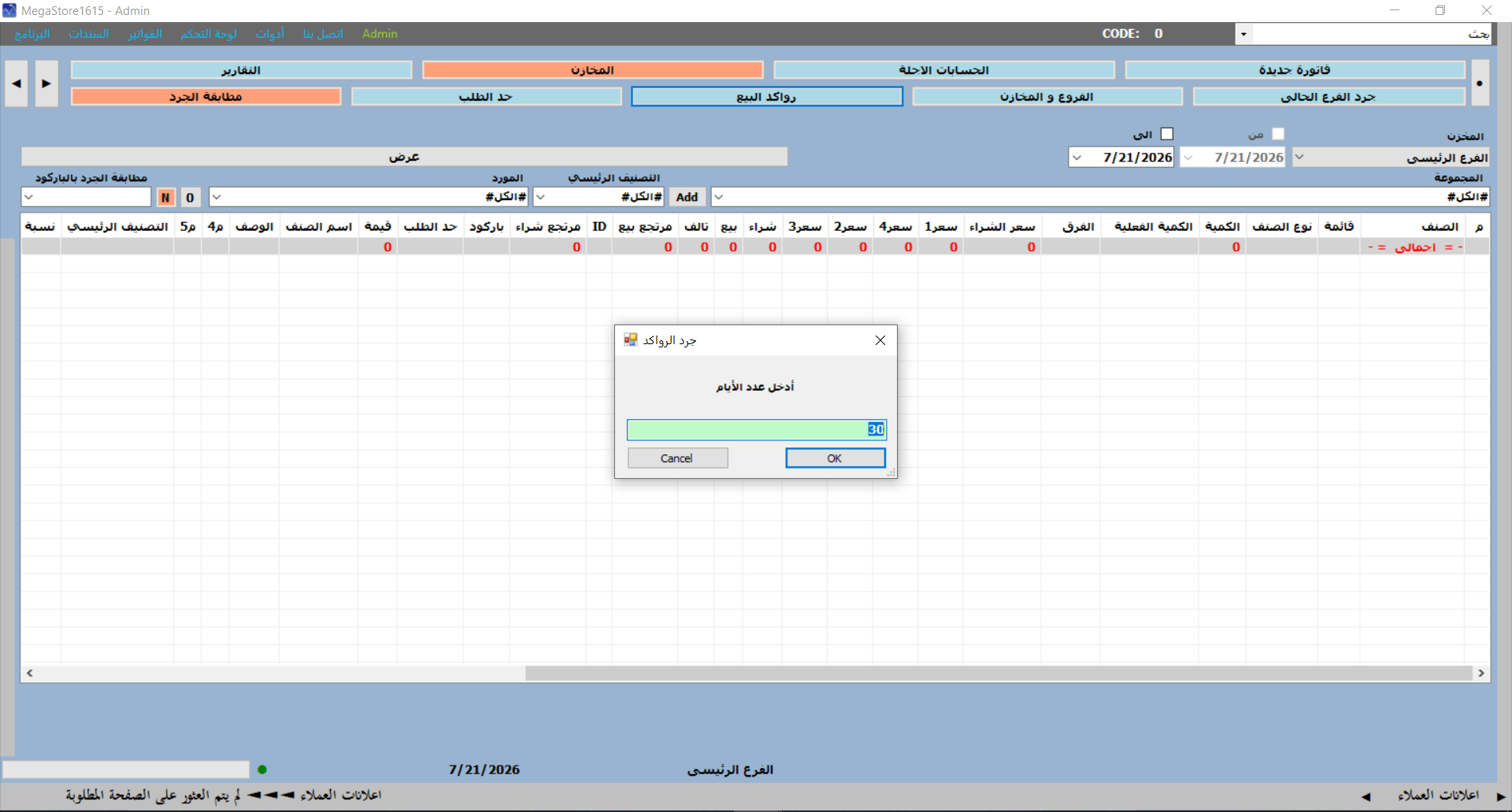Click the بحث search input field

(x=1371, y=34)
